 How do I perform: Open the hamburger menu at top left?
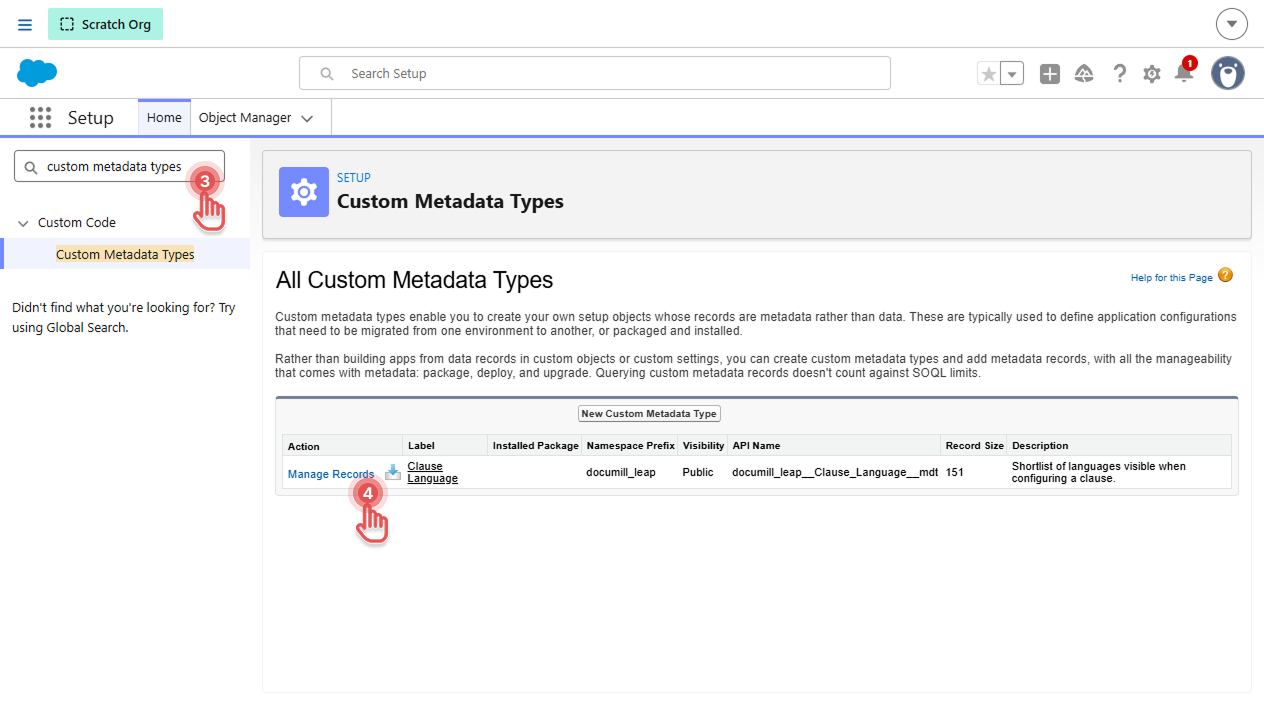pyautogui.click(x=25, y=24)
